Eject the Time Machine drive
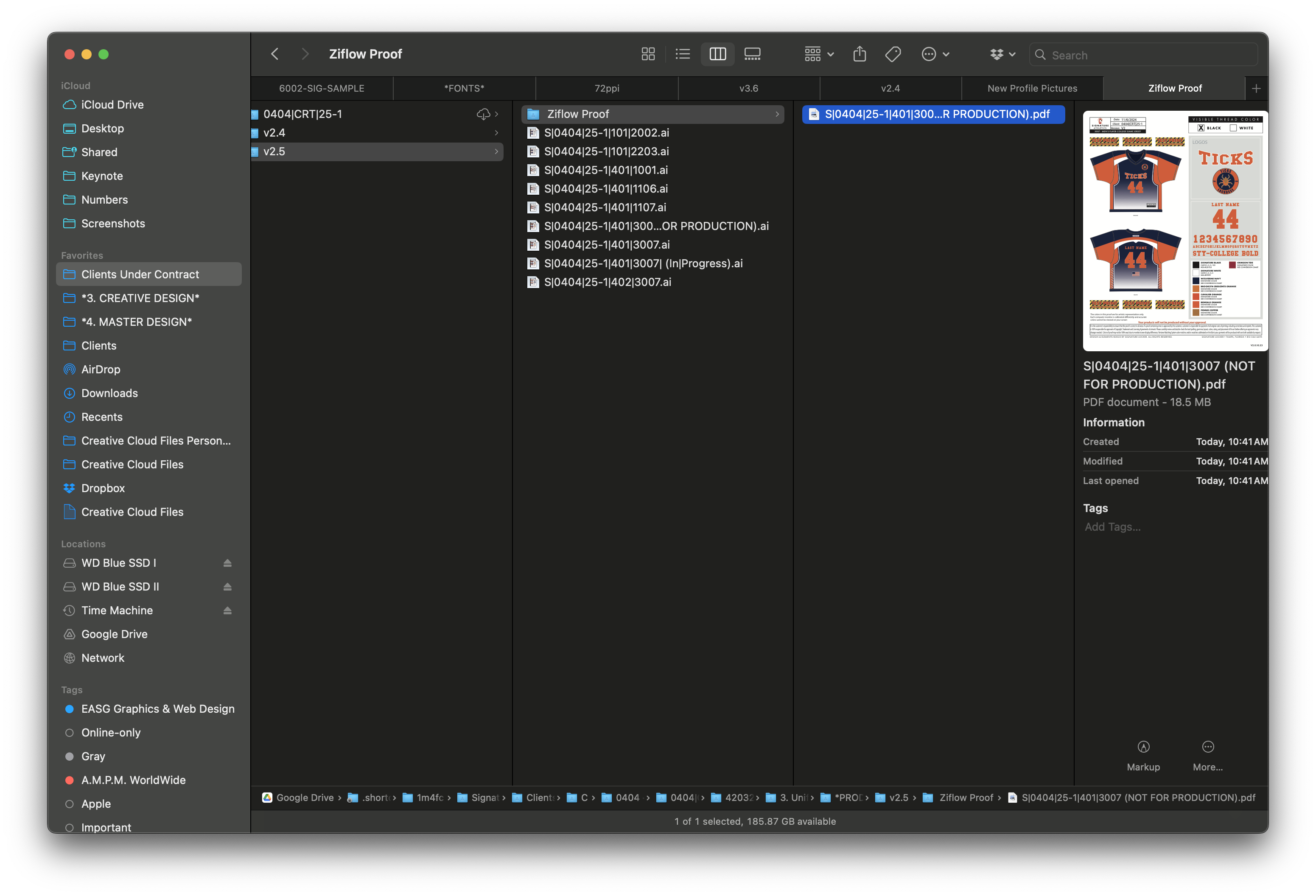Image resolution: width=1316 pixels, height=896 pixels. (227, 610)
